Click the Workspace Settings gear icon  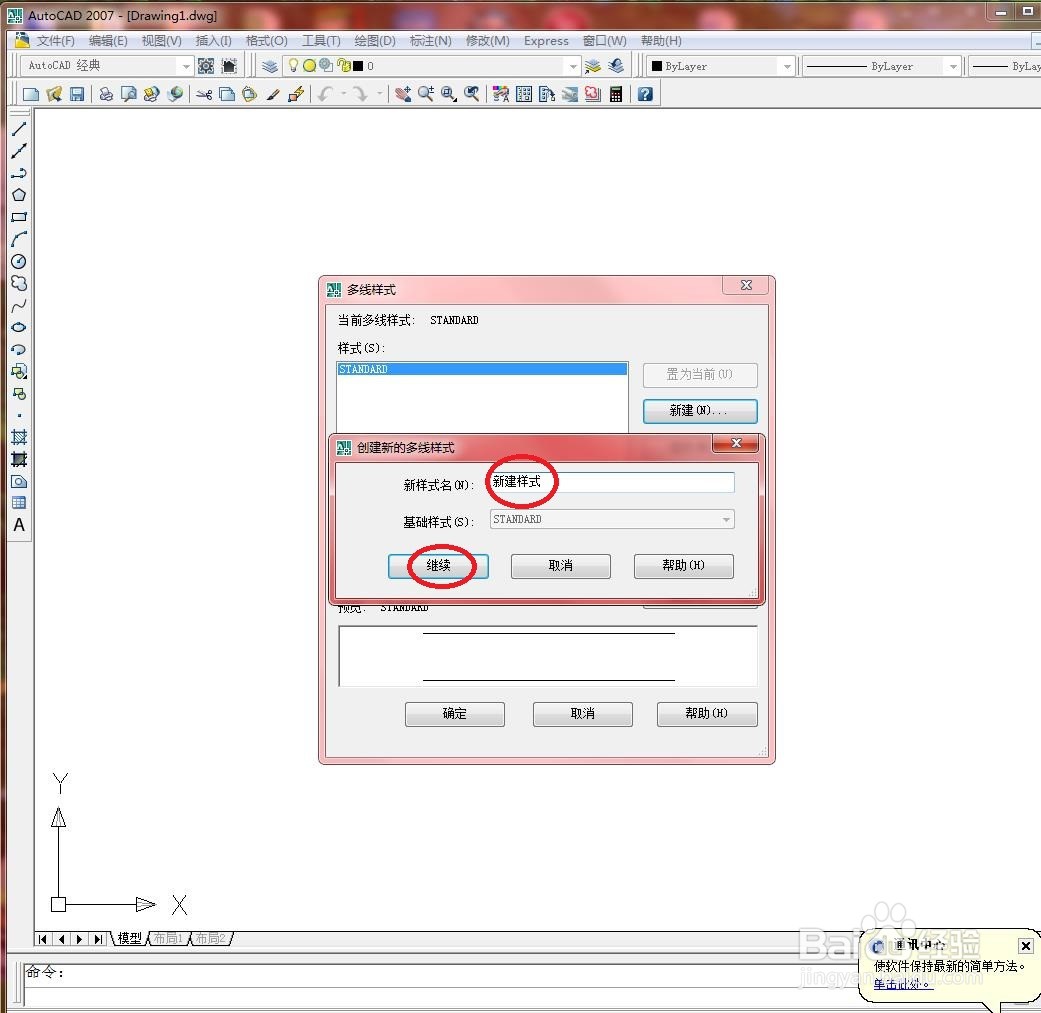tap(206, 66)
